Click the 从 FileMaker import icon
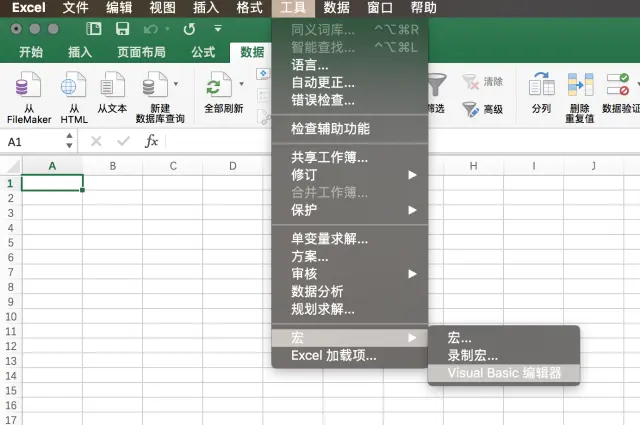Viewport: 640px width, 425px height. [x=28, y=85]
